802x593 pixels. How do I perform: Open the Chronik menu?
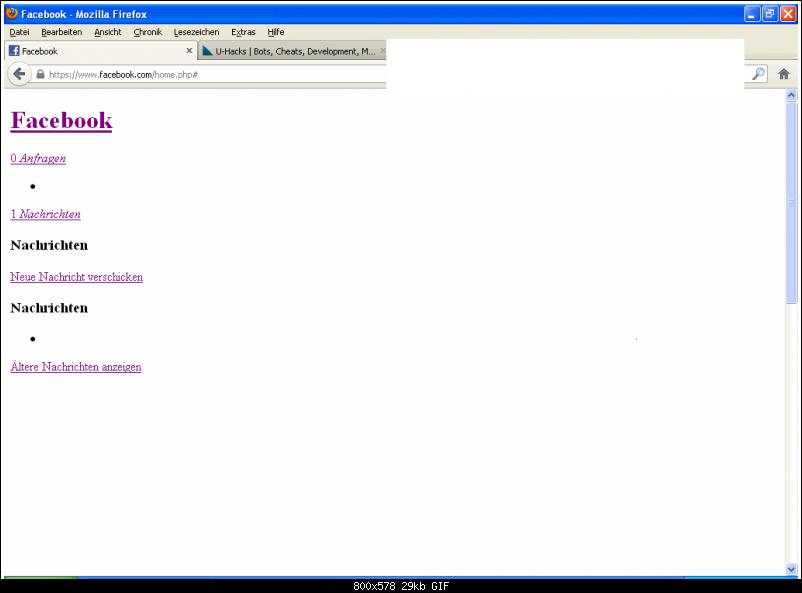[148, 32]
